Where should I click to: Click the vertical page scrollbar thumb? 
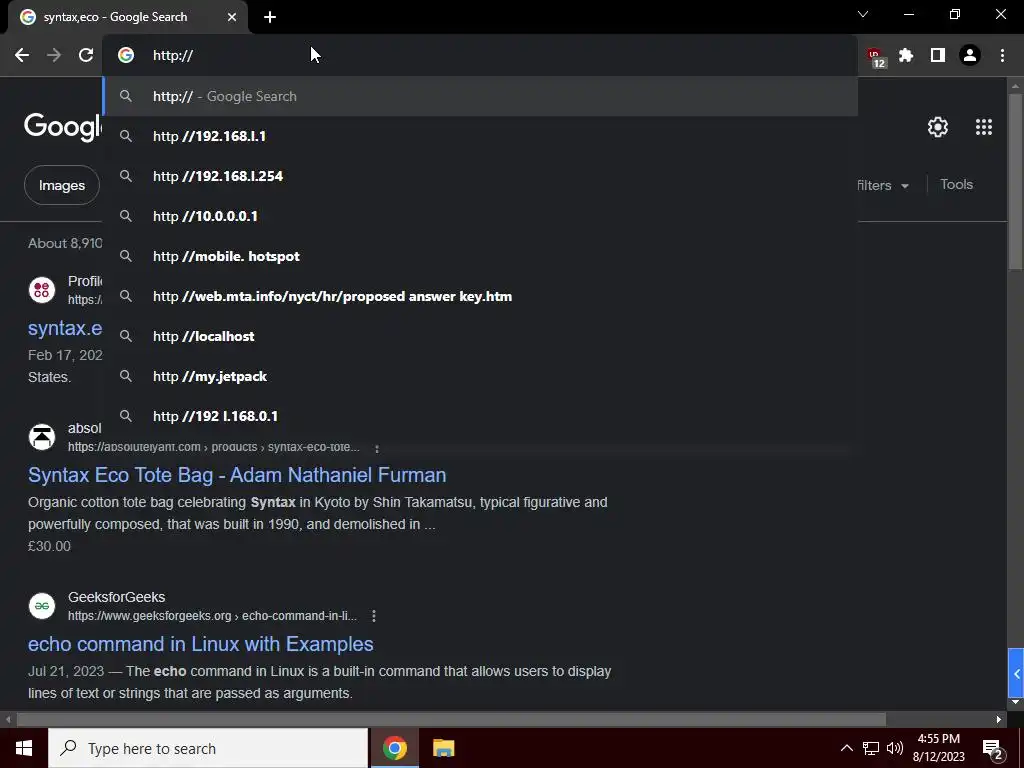1015,181
